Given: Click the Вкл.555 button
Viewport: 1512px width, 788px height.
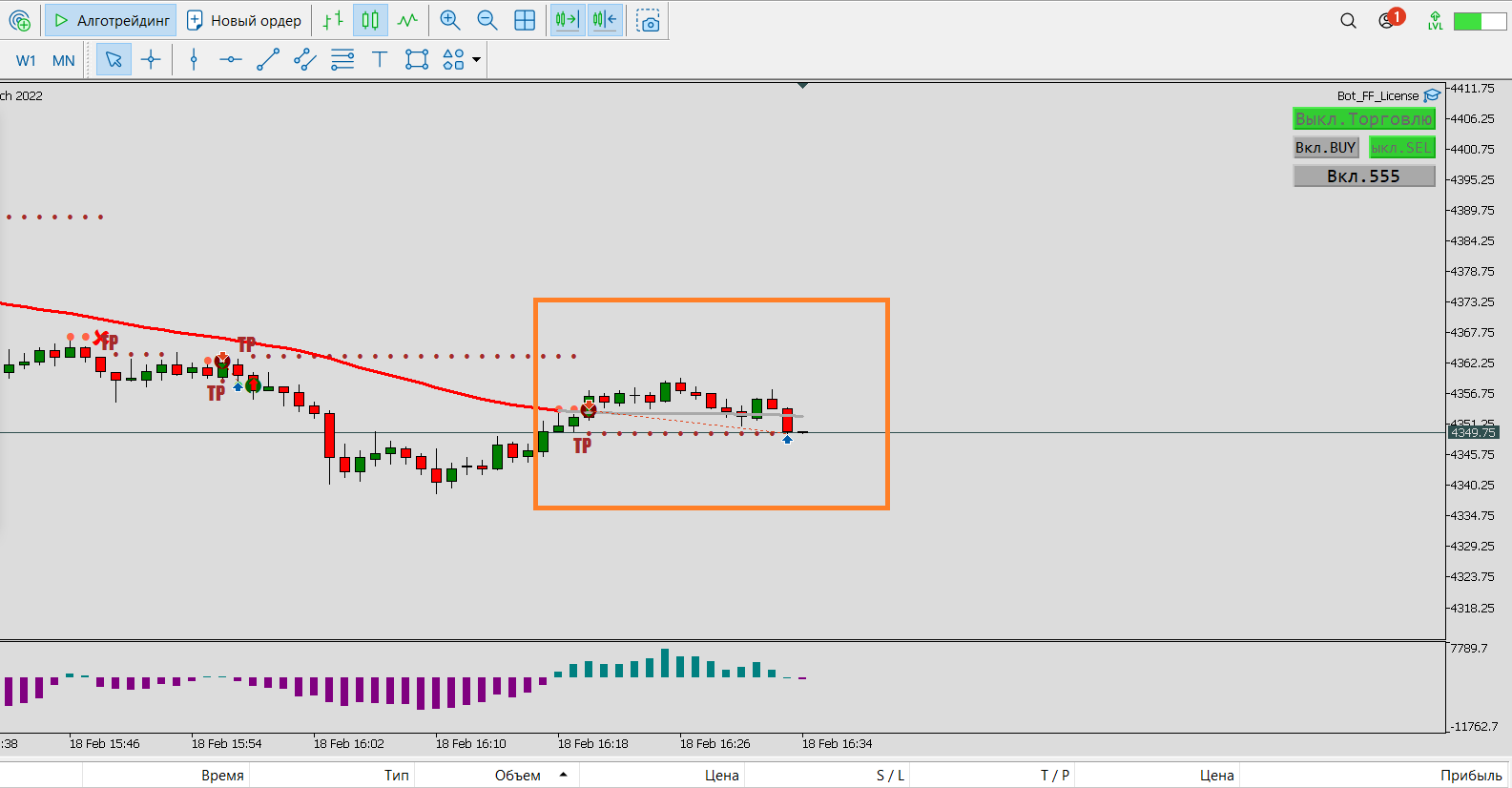Looking at the screenshot, I should 1364,176.
